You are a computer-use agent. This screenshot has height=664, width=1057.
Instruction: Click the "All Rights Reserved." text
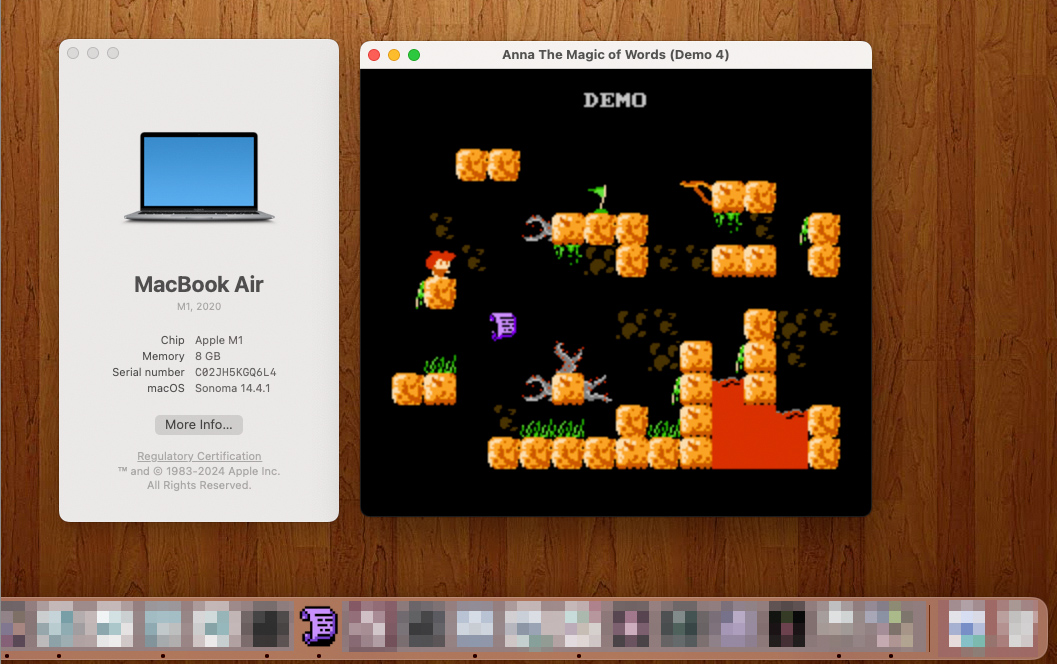pyautogui.click(x=199, y=485)
